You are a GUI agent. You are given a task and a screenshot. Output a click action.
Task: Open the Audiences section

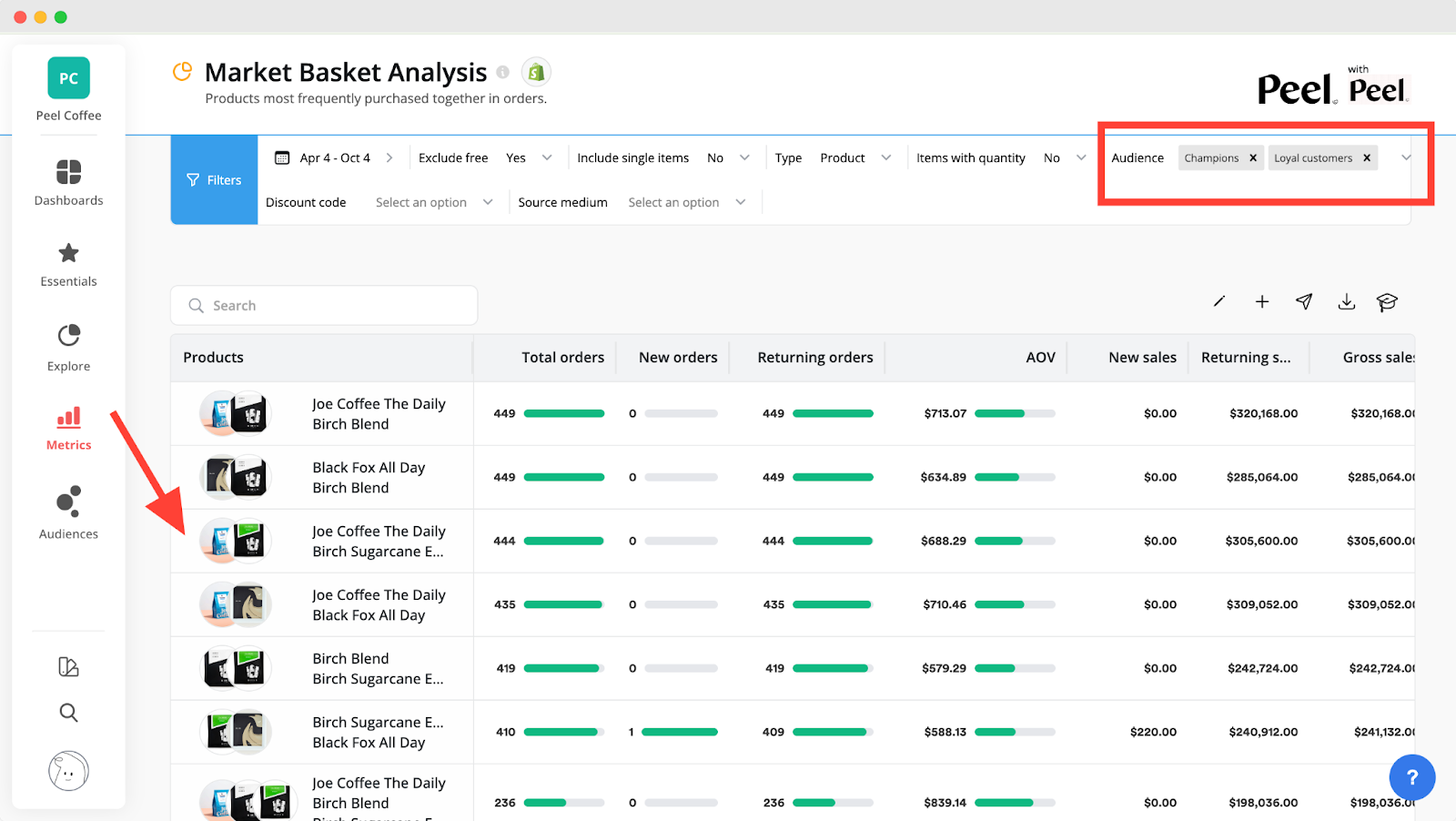tap(68, 513)
